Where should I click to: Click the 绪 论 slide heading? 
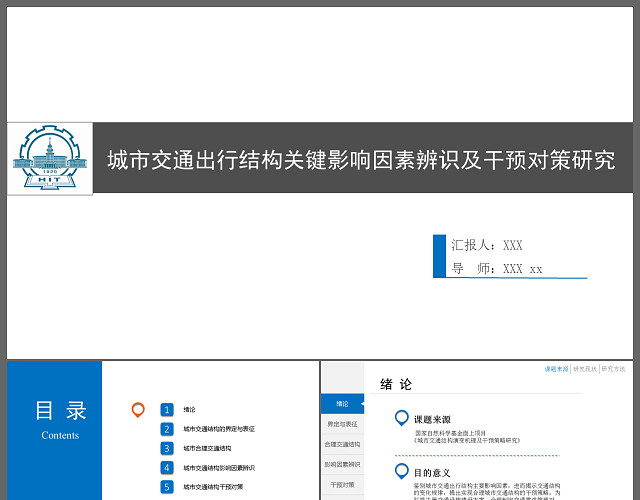coord(396,384)
